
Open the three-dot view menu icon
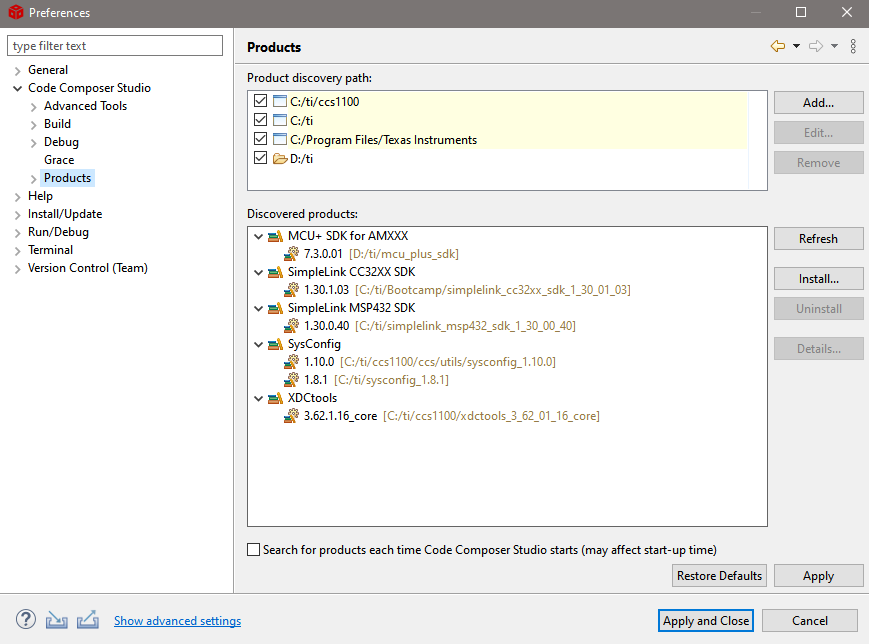tap(853, 46)
